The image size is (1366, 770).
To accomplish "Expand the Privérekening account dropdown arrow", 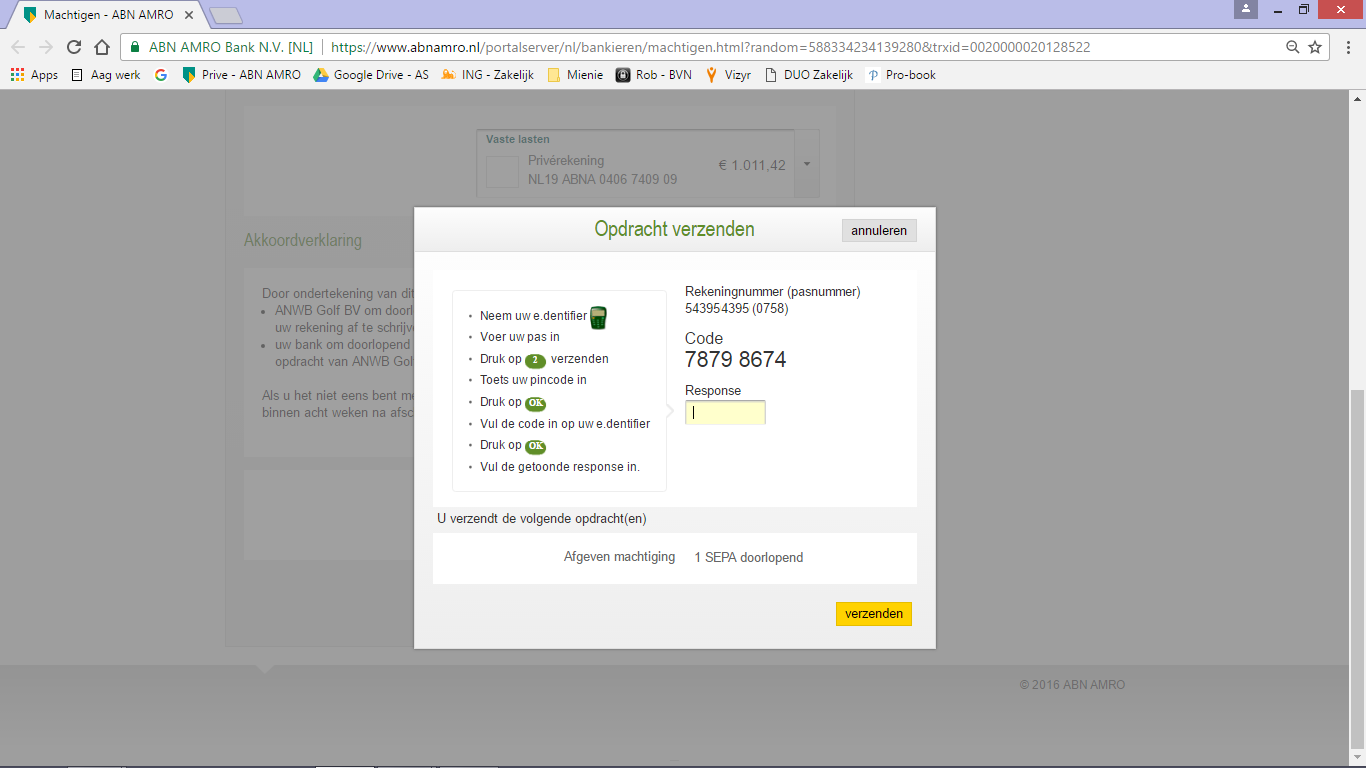I will coord(806,165).
